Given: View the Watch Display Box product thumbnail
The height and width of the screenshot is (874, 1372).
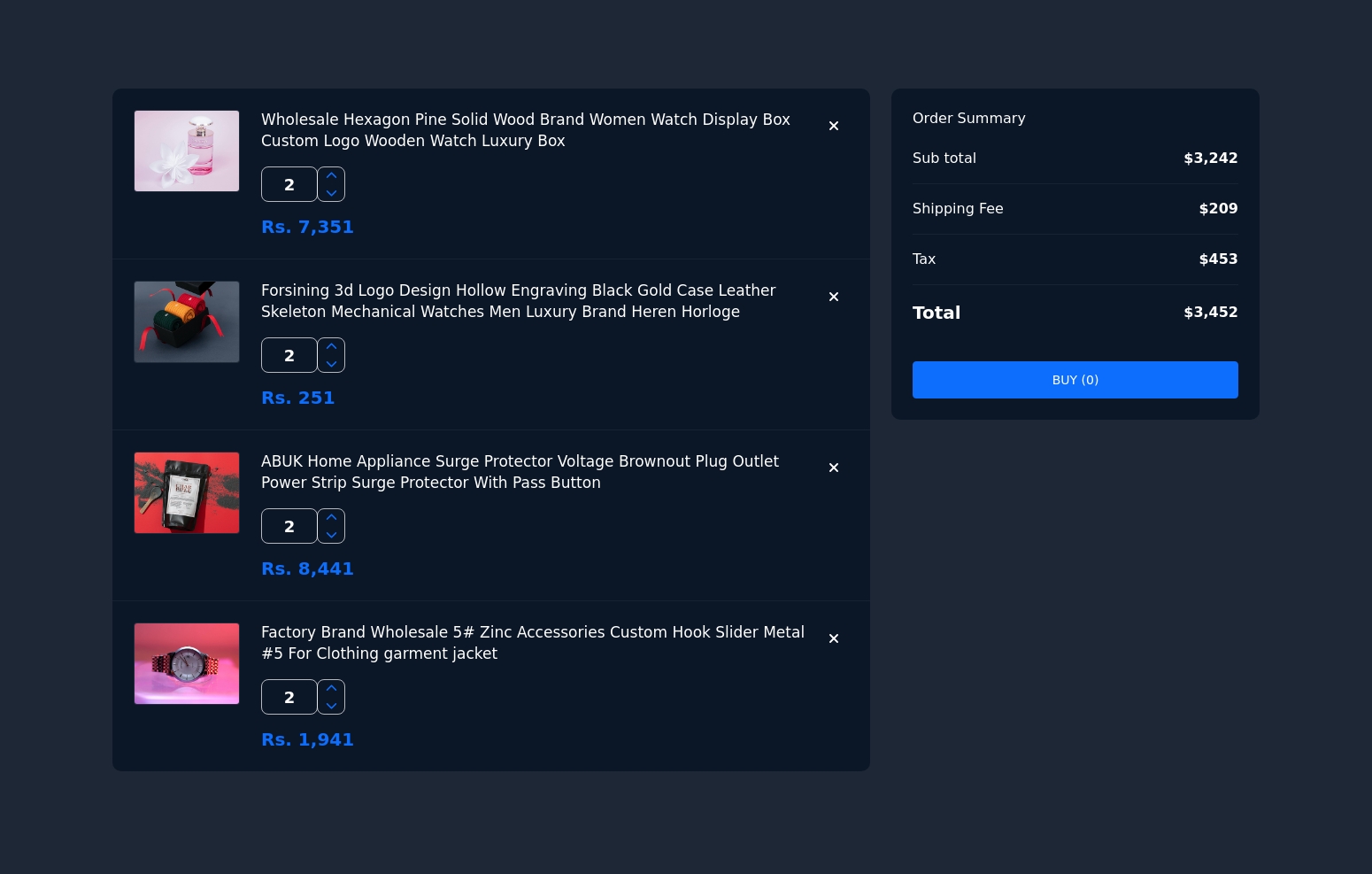Looking at the screenshot, I should point(186,151).
